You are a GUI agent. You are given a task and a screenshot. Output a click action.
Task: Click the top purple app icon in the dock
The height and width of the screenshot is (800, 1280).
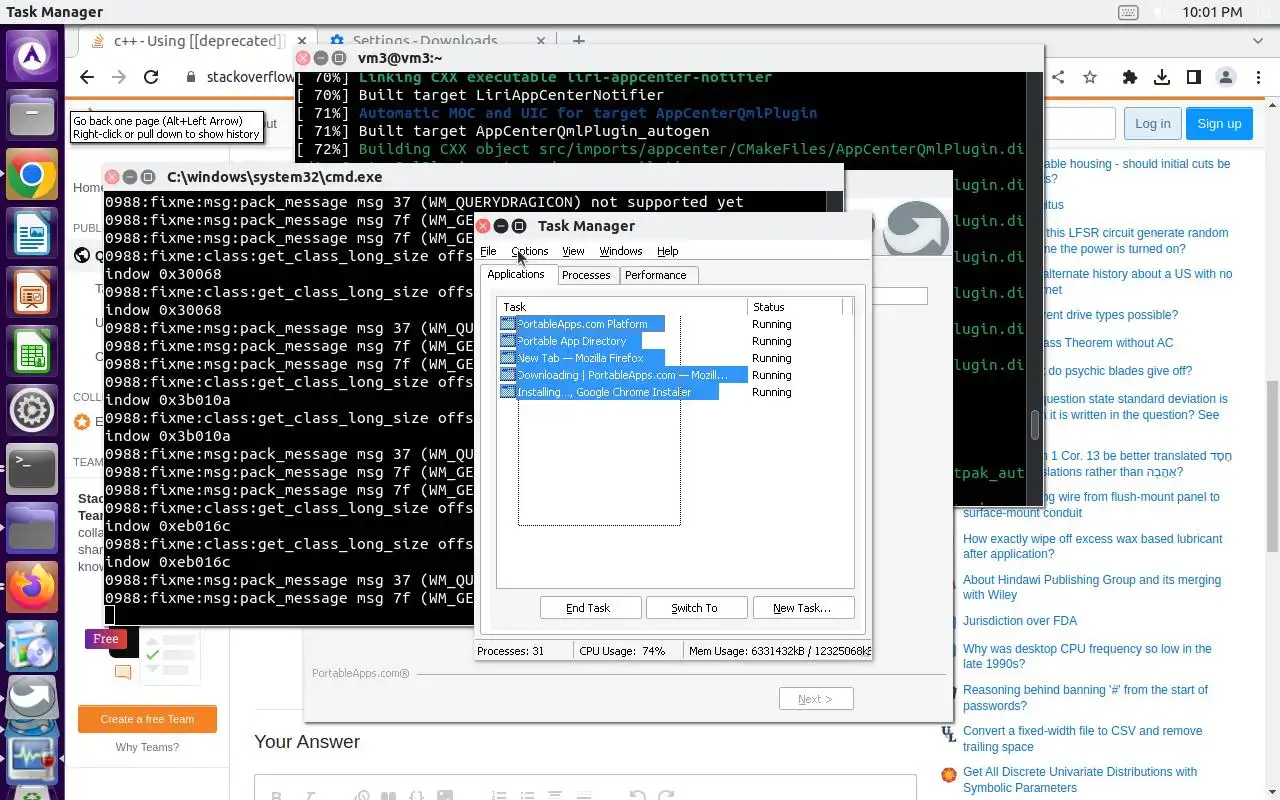[x=32, y=58]
